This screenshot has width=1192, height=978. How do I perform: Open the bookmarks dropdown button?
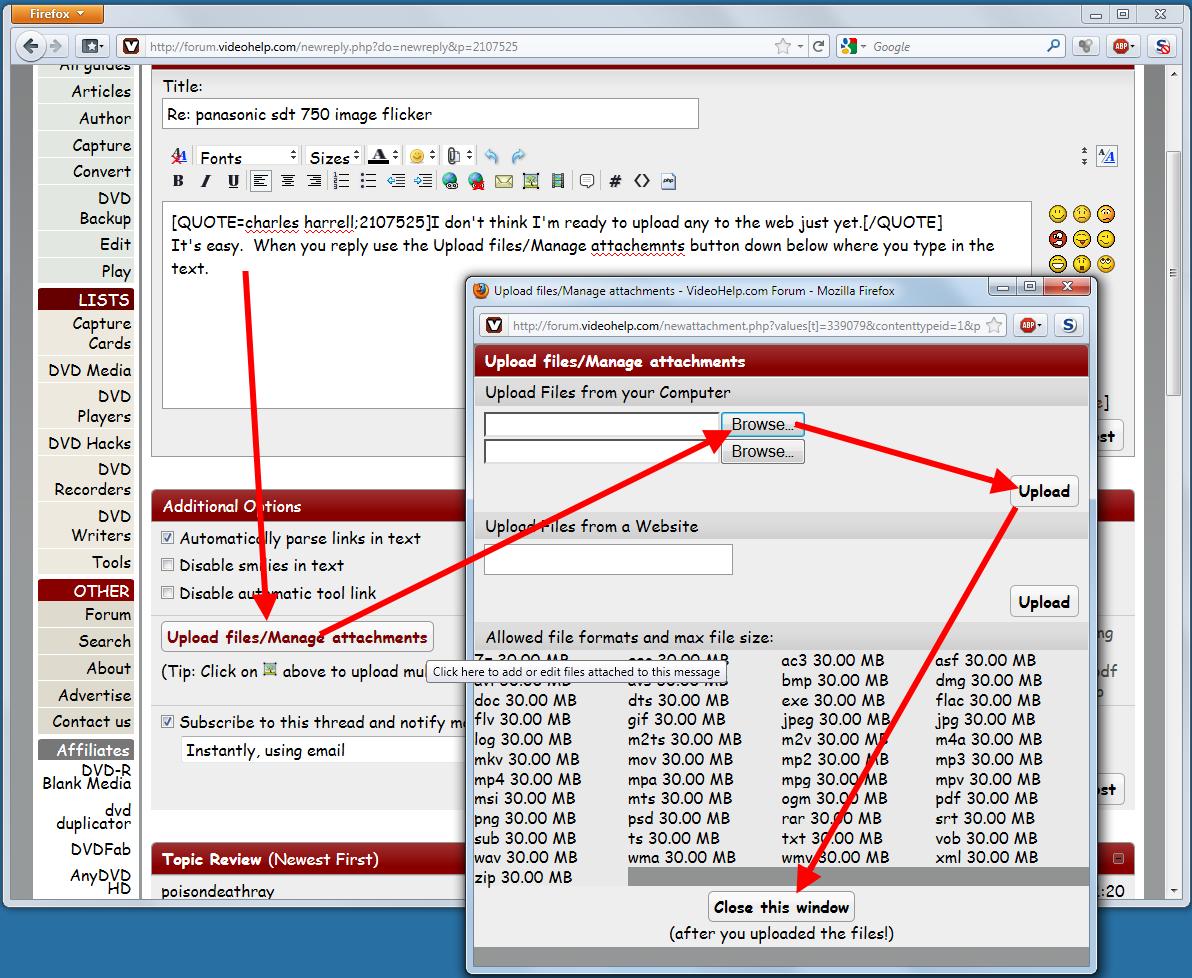[93, 46]
